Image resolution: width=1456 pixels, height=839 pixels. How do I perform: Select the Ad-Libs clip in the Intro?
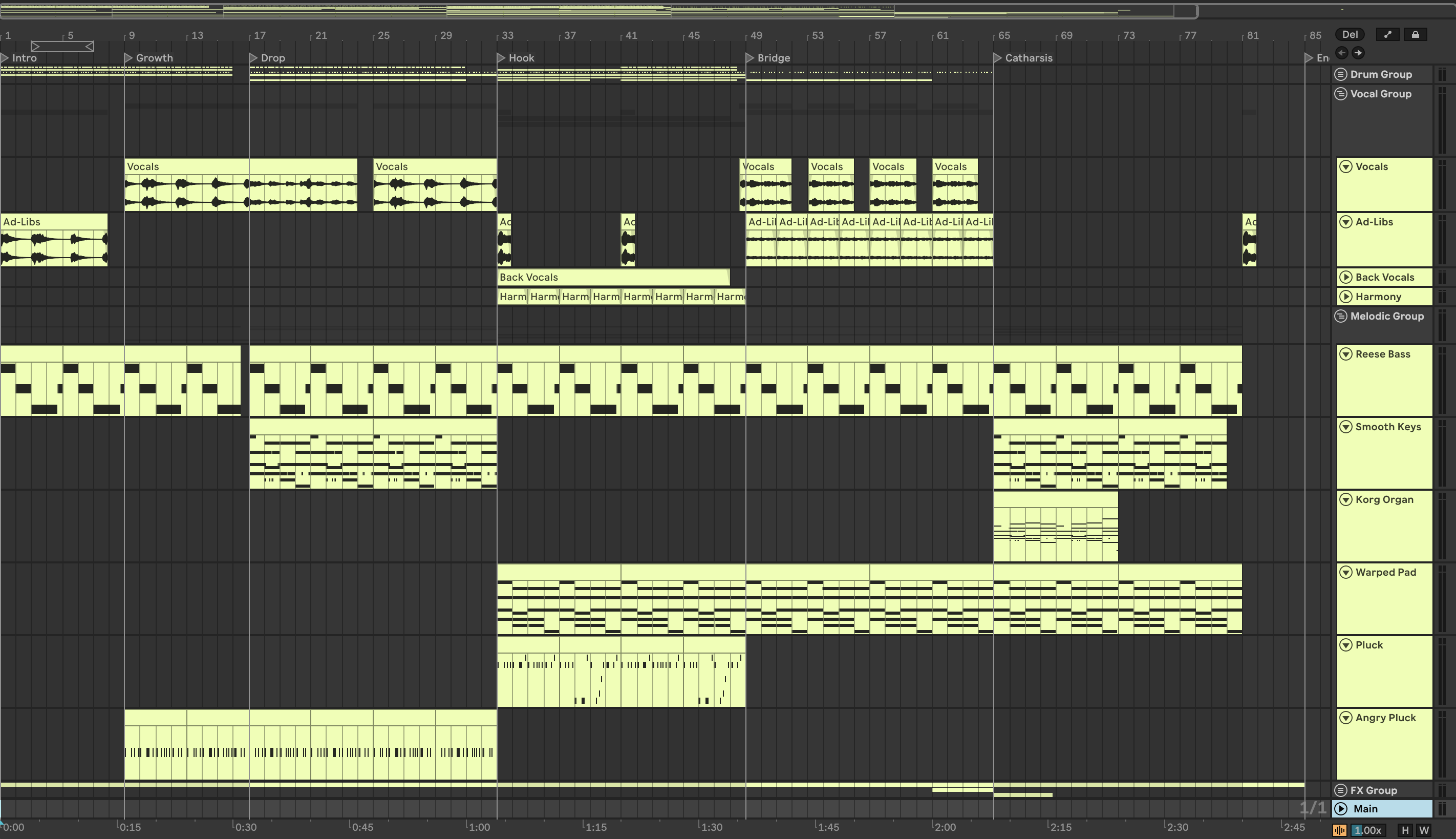pyautogui.click(x=54, y=240)
